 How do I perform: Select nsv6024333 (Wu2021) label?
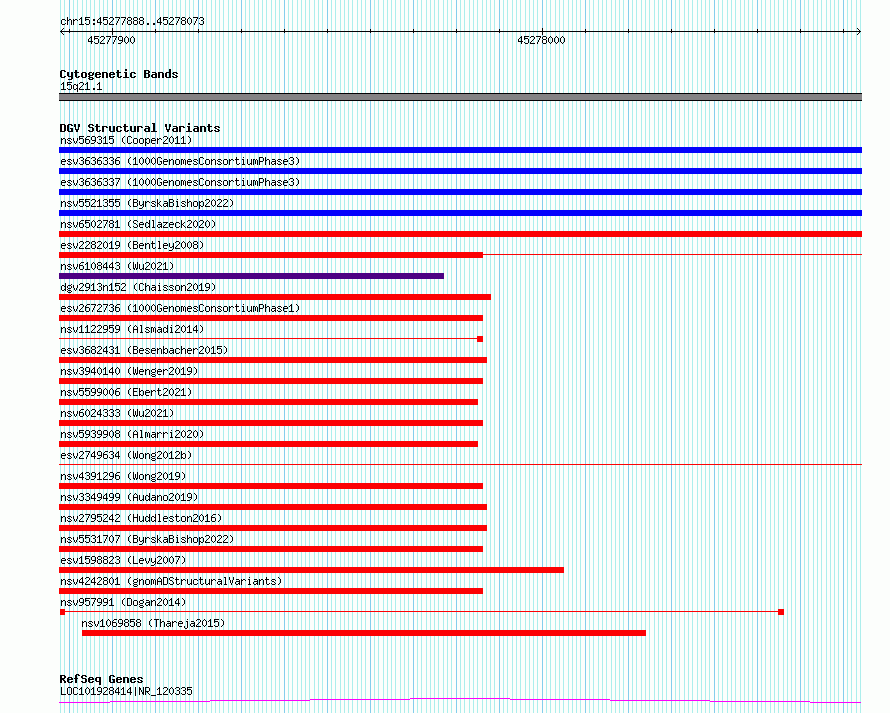[117, 413]
